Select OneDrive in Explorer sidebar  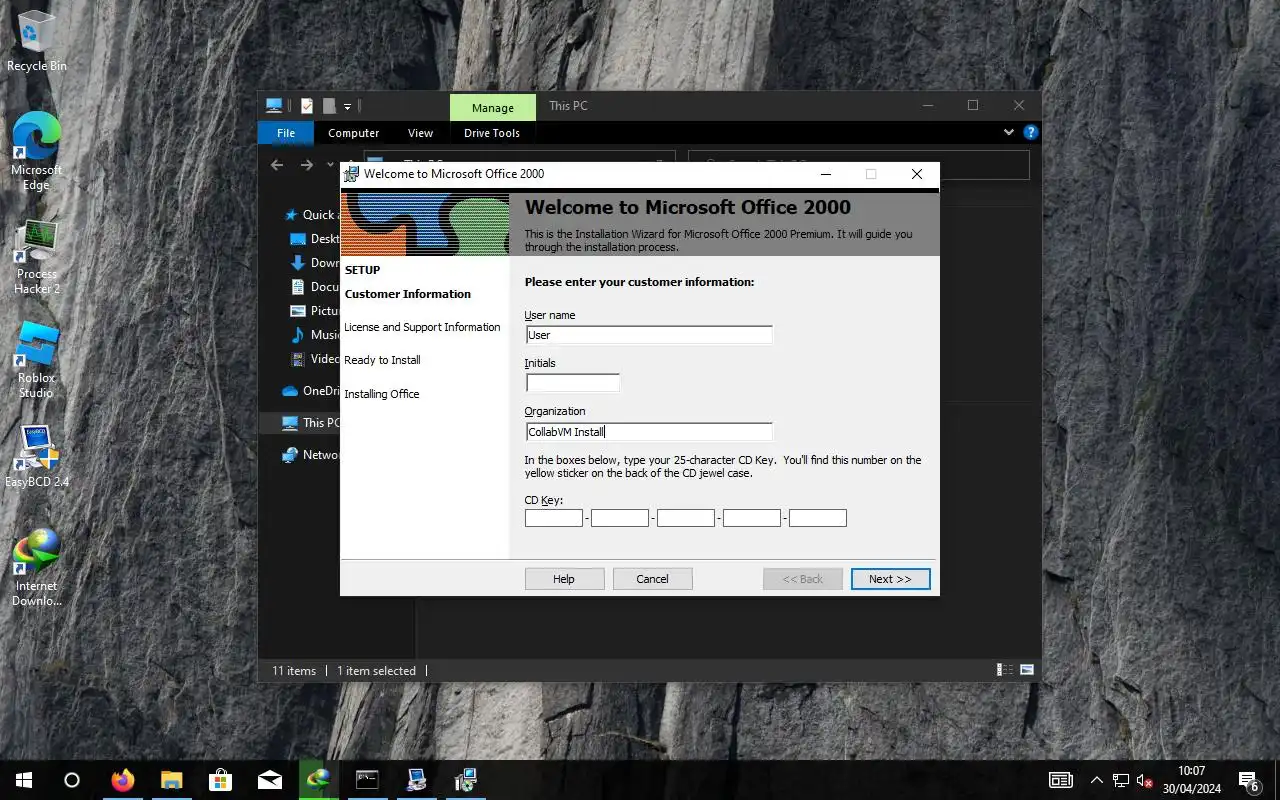tap(311, 391)
